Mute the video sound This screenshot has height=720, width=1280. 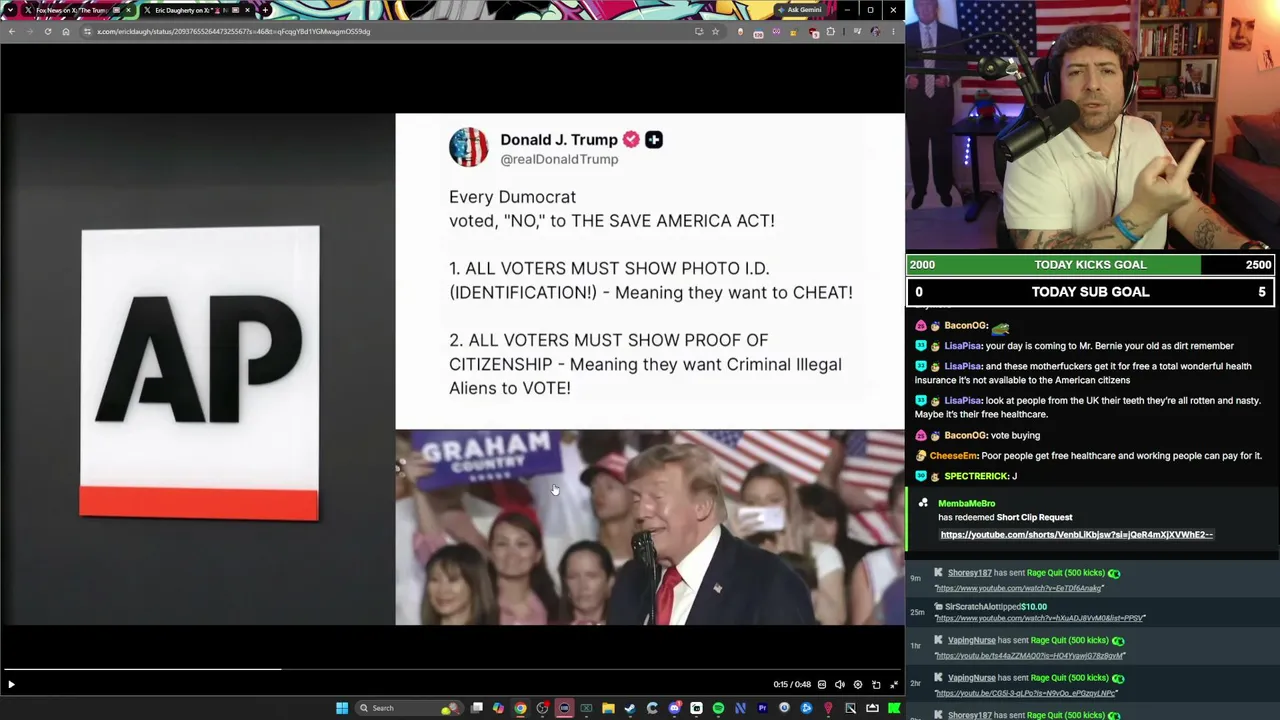coord(840,685)
